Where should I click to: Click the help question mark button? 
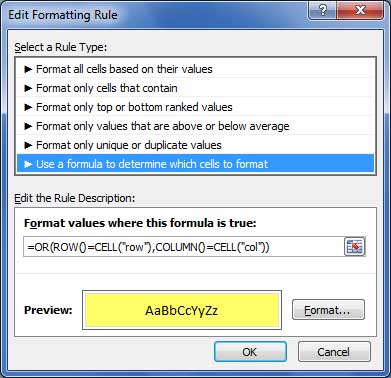point(323,11)
